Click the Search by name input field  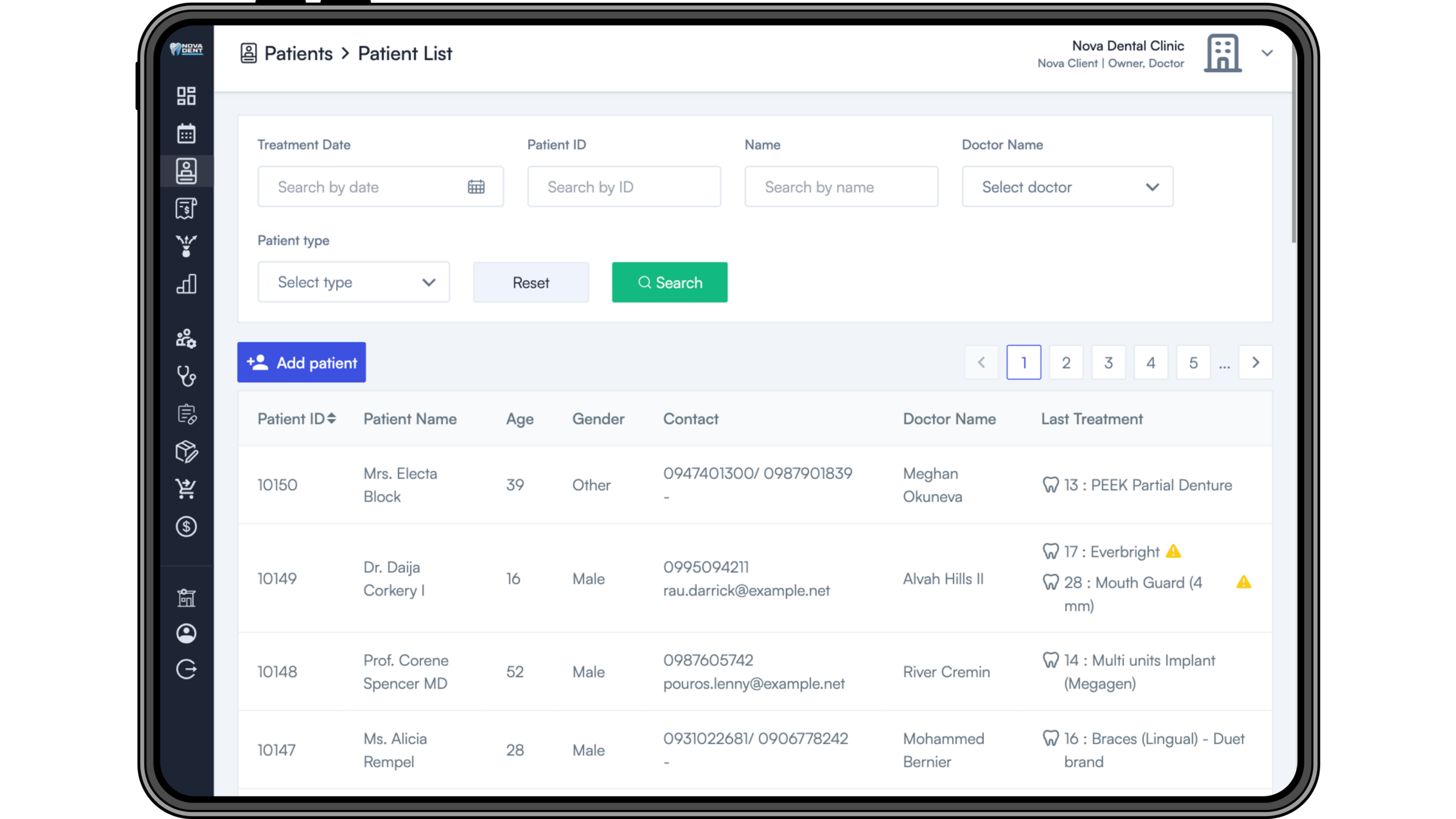click(x=841, y=187)
